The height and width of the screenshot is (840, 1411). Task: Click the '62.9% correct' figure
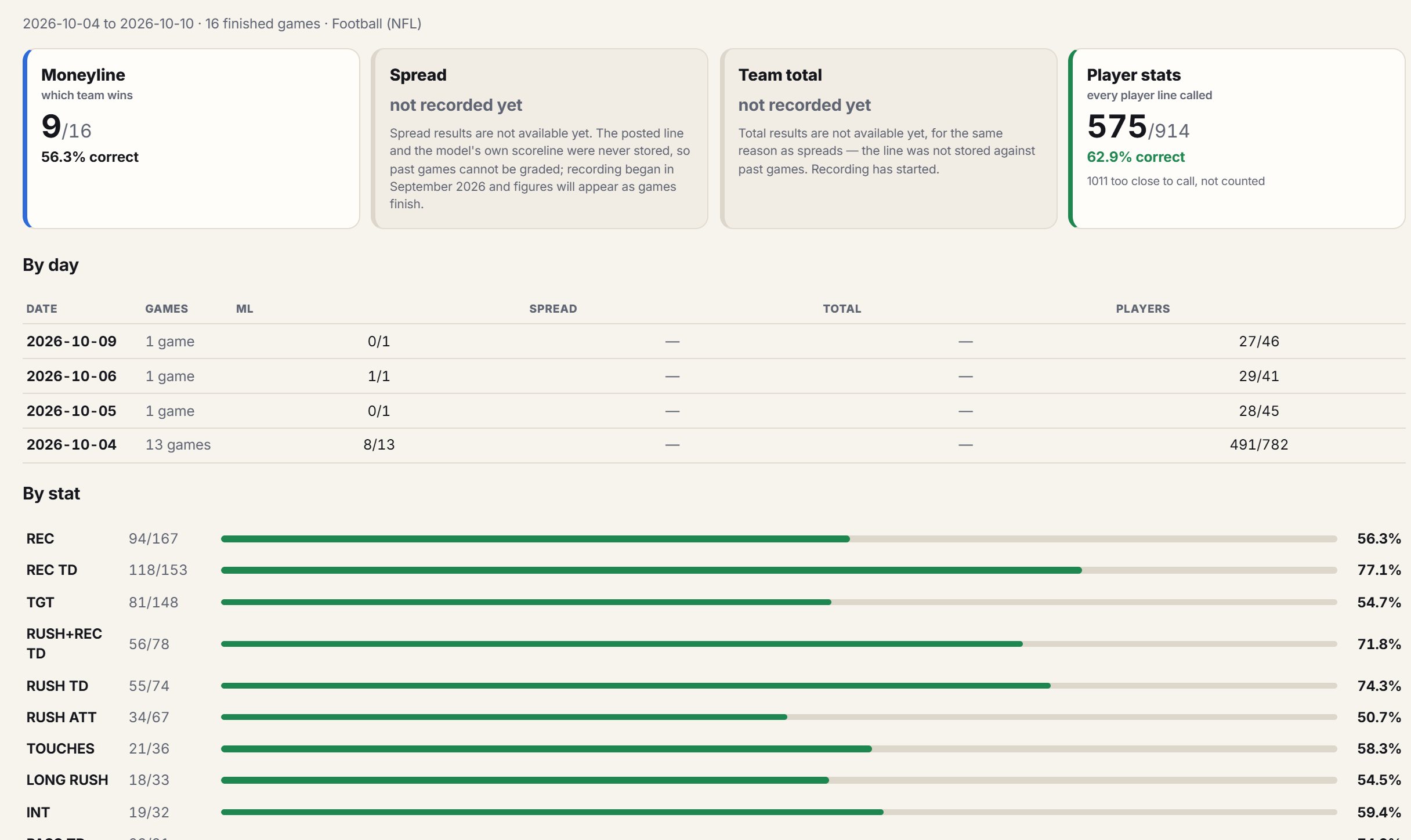1135,157
